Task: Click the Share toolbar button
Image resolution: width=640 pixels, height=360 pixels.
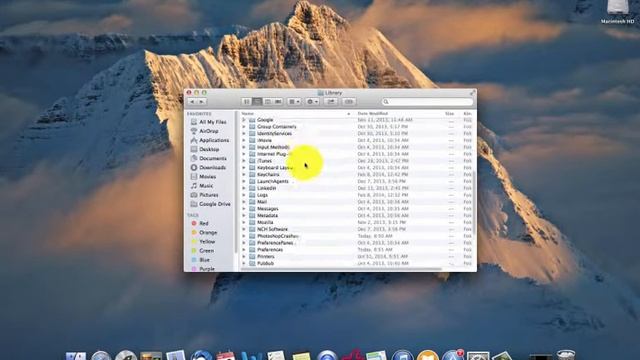Action: coord(331,102)
